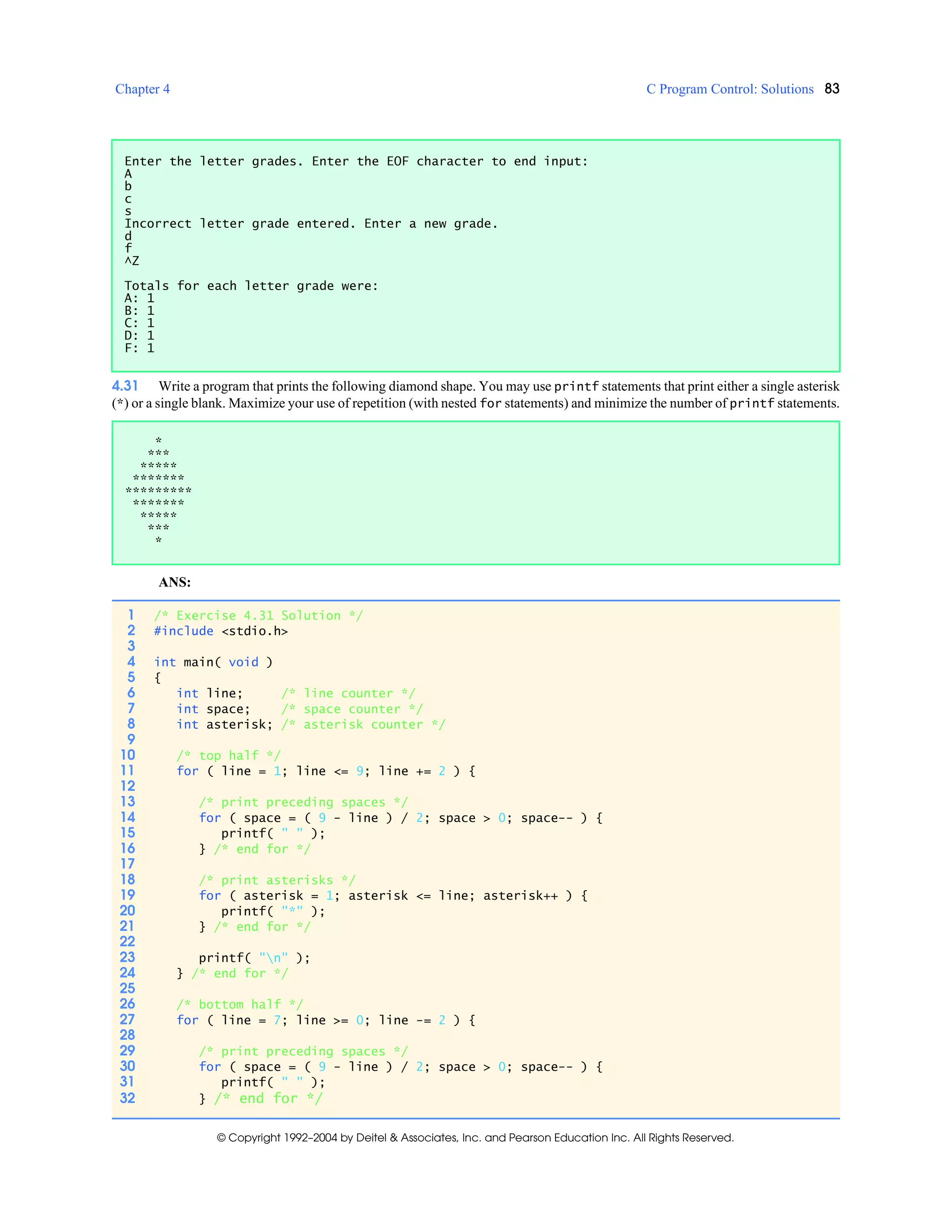Click the 'int space;' declaration

[x=214, y=709]
